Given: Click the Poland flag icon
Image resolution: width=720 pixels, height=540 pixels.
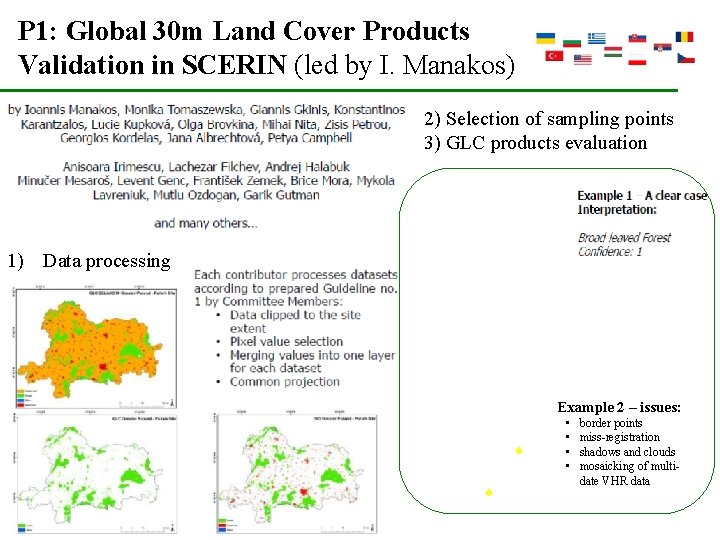Looking at the screenshot, I should click(x=637, y=60).
